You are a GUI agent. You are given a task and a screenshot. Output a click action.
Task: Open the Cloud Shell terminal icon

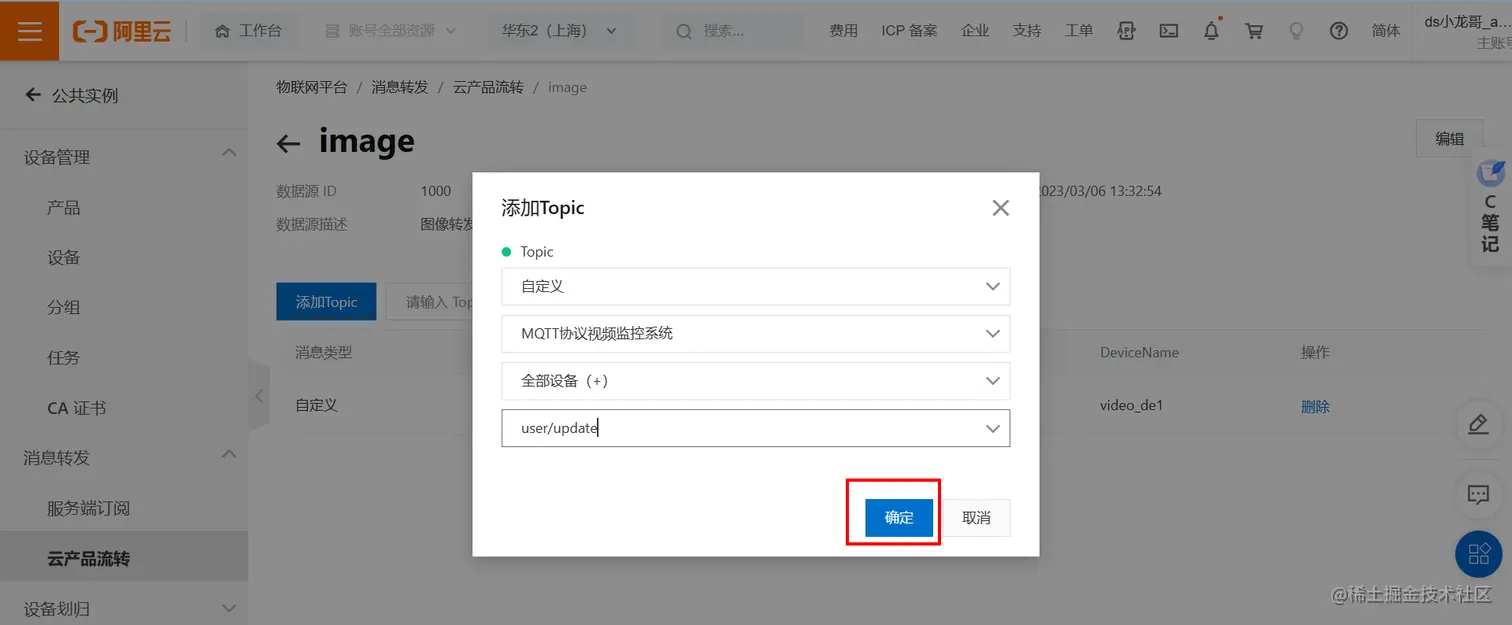click(x=1169, y=31)
